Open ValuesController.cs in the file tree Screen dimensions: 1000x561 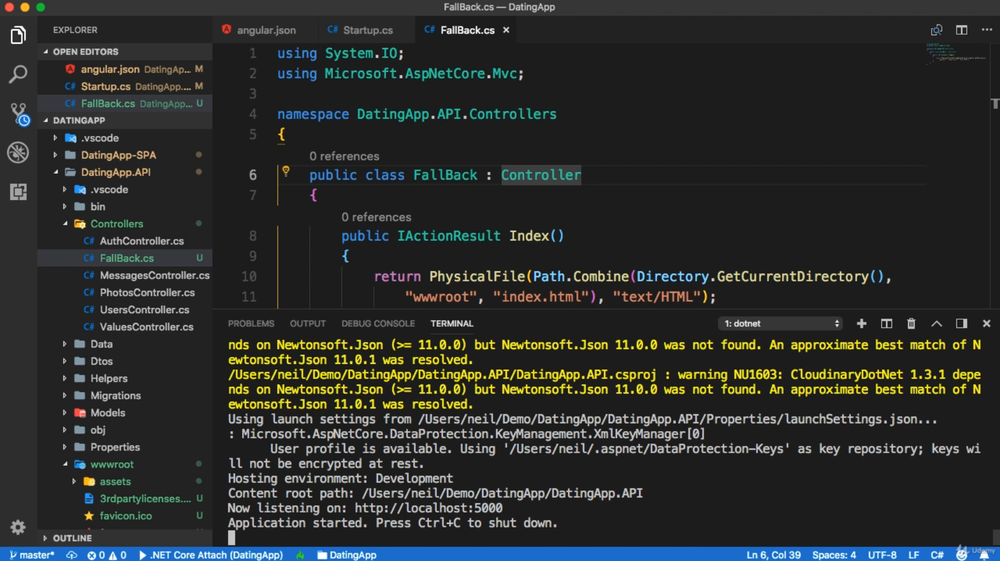point(146,327)
